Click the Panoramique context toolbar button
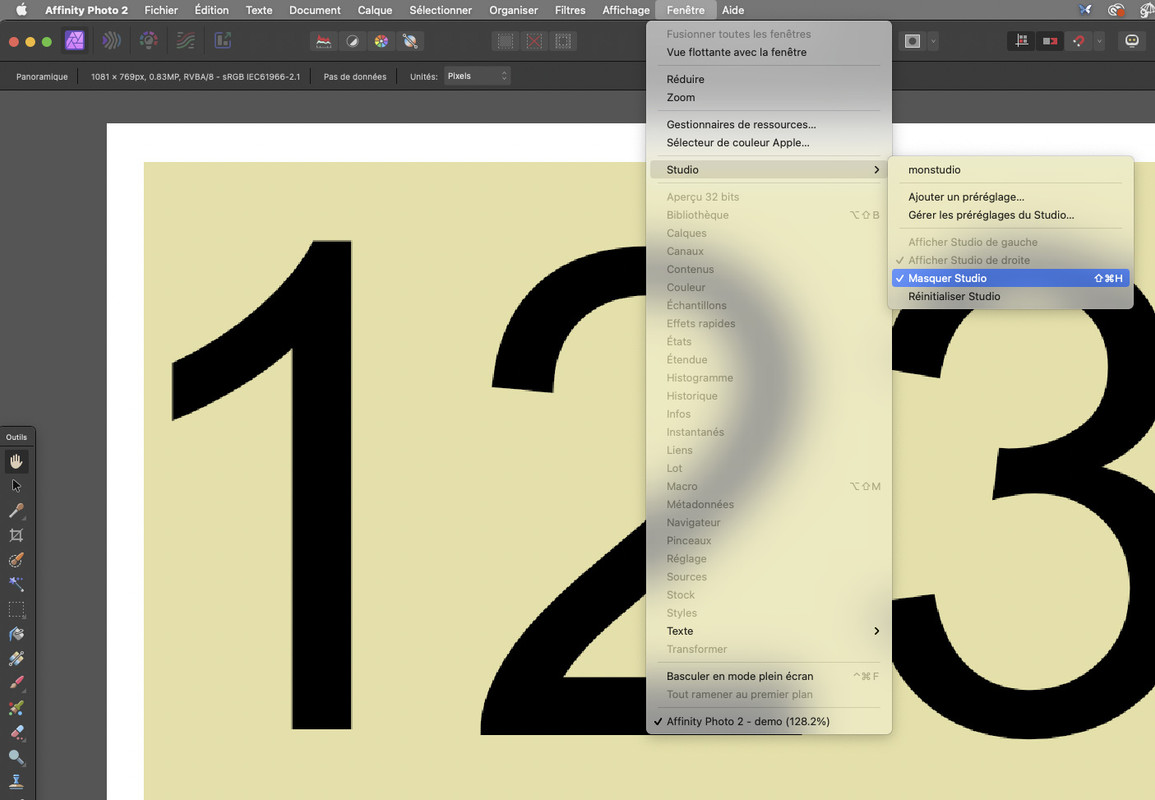This screenshot has width=1155, height=800. pos(42,77)
